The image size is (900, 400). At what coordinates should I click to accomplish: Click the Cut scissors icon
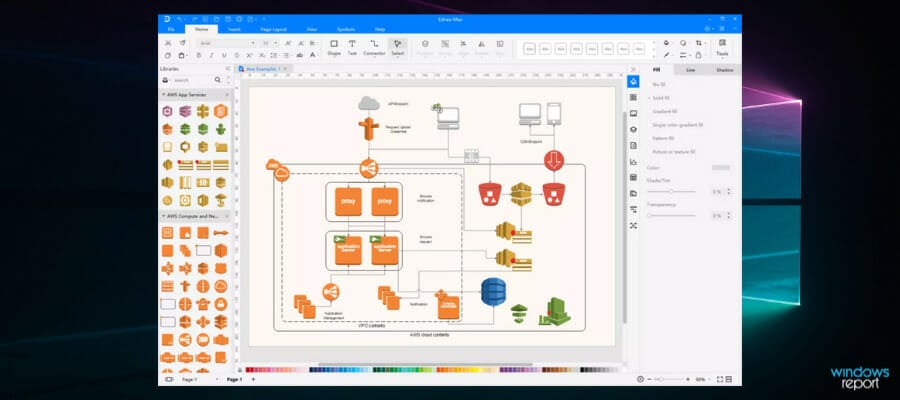pyautogui.click(x=168, y=43)
